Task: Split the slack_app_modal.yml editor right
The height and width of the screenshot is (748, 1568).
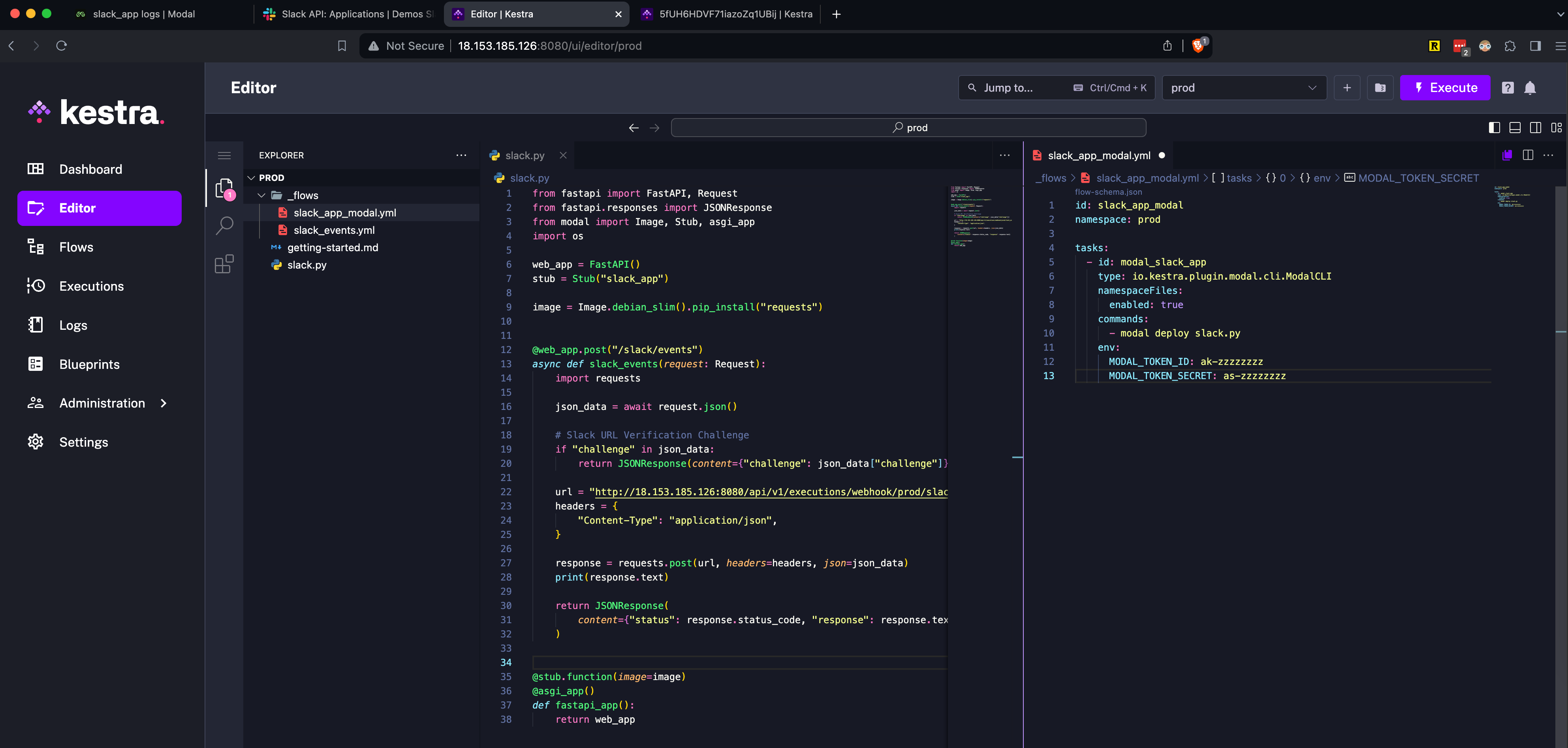Action: [x=1528, y=155]
